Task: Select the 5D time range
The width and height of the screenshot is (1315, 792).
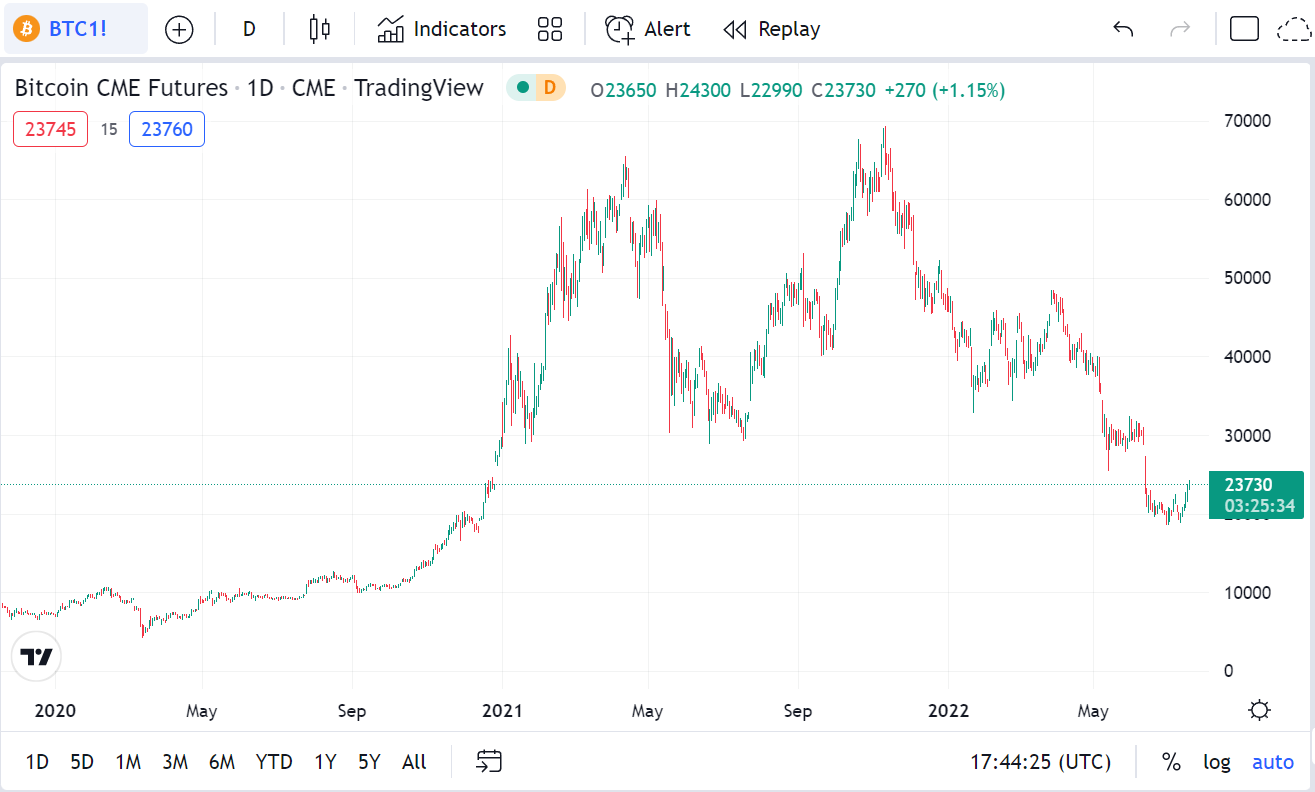Action: click(x=82, y=762)
